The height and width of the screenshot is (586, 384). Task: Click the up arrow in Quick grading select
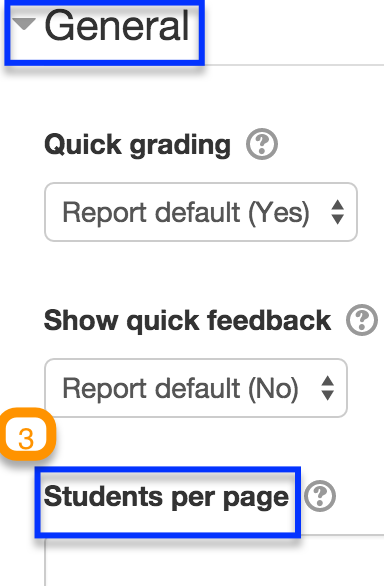click(337, 205)
